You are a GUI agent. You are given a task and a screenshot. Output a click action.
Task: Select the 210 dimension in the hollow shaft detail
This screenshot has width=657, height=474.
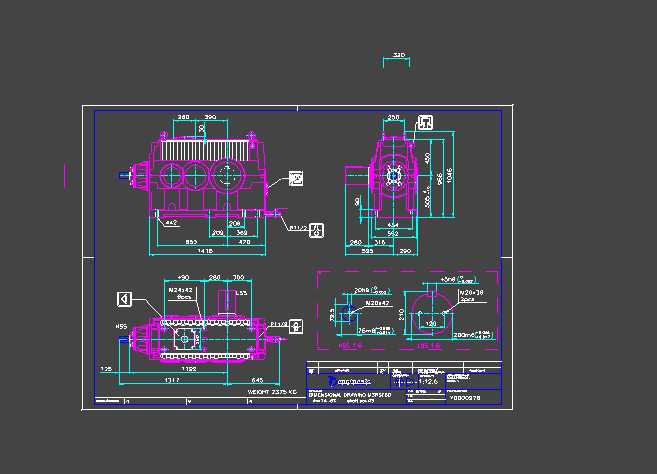pyautogui.click(x=401, y=314)
